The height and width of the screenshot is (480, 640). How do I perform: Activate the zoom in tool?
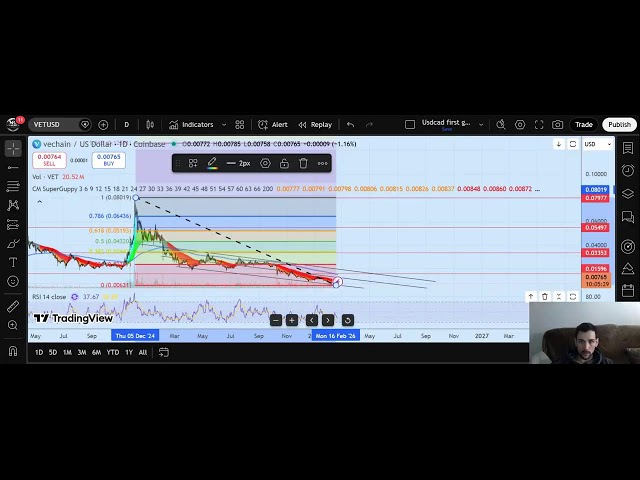13,325
